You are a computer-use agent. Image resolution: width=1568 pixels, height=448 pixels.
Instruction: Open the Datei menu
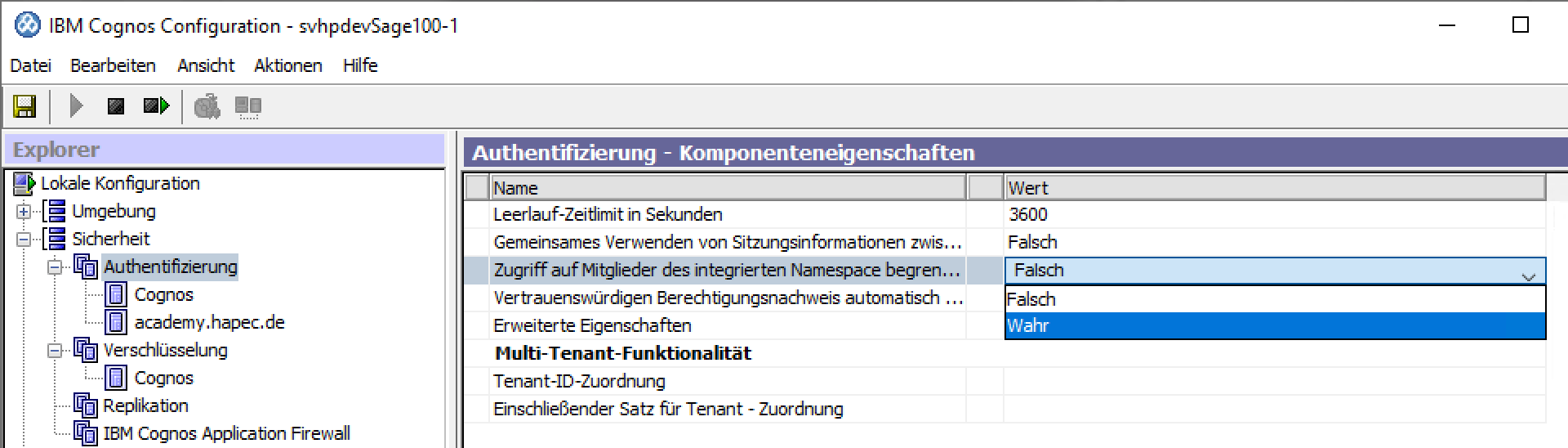(x=31, y=65)
